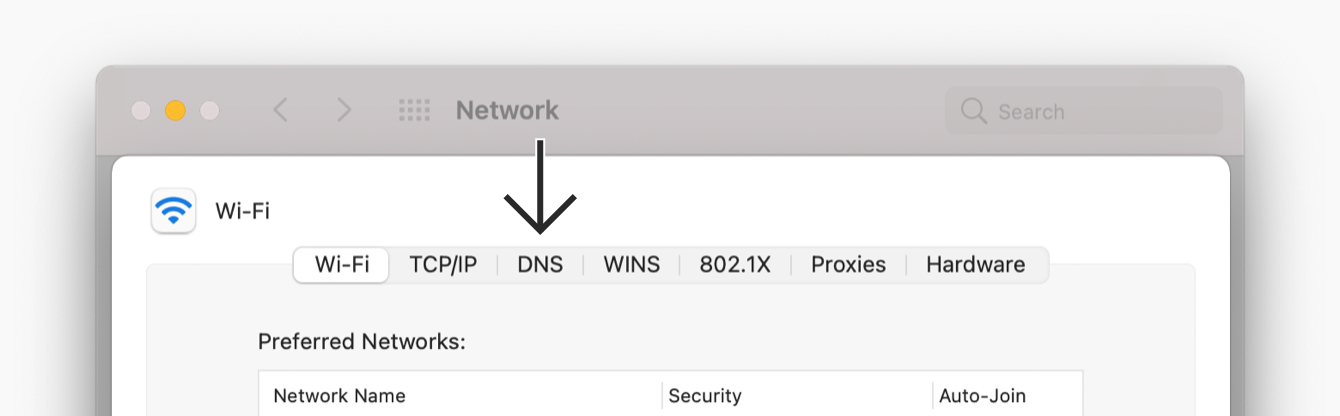Go back with the left chevron
Image resolution: width=1340 pixels, height=416 pixels.
281,110
